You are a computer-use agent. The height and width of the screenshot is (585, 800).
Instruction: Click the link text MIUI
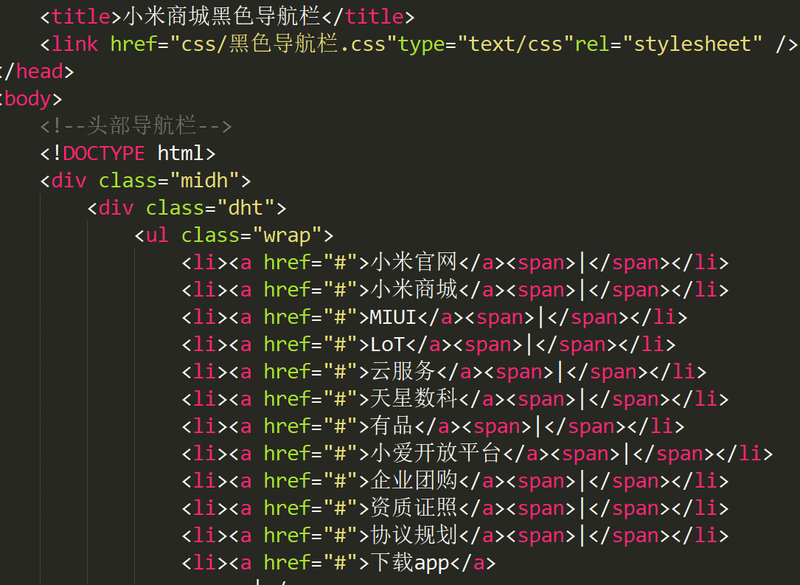pos(393,317)
